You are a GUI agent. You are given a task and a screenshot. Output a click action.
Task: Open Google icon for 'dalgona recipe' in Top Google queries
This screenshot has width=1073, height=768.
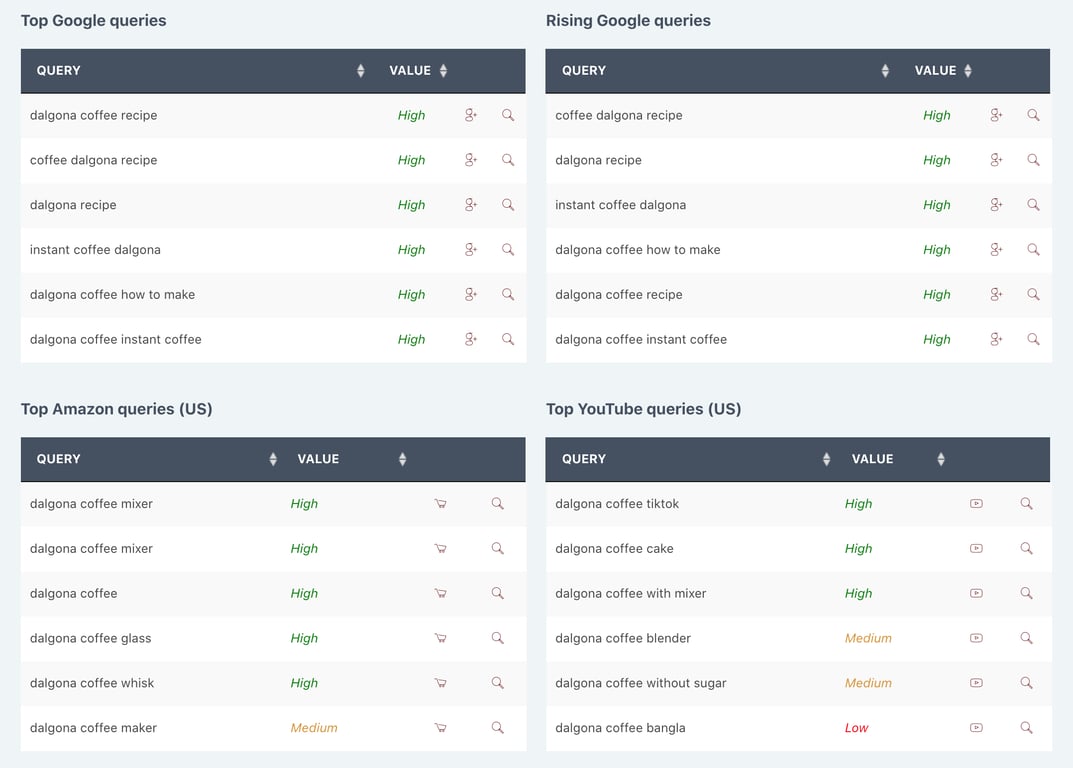tap(471, 205)
